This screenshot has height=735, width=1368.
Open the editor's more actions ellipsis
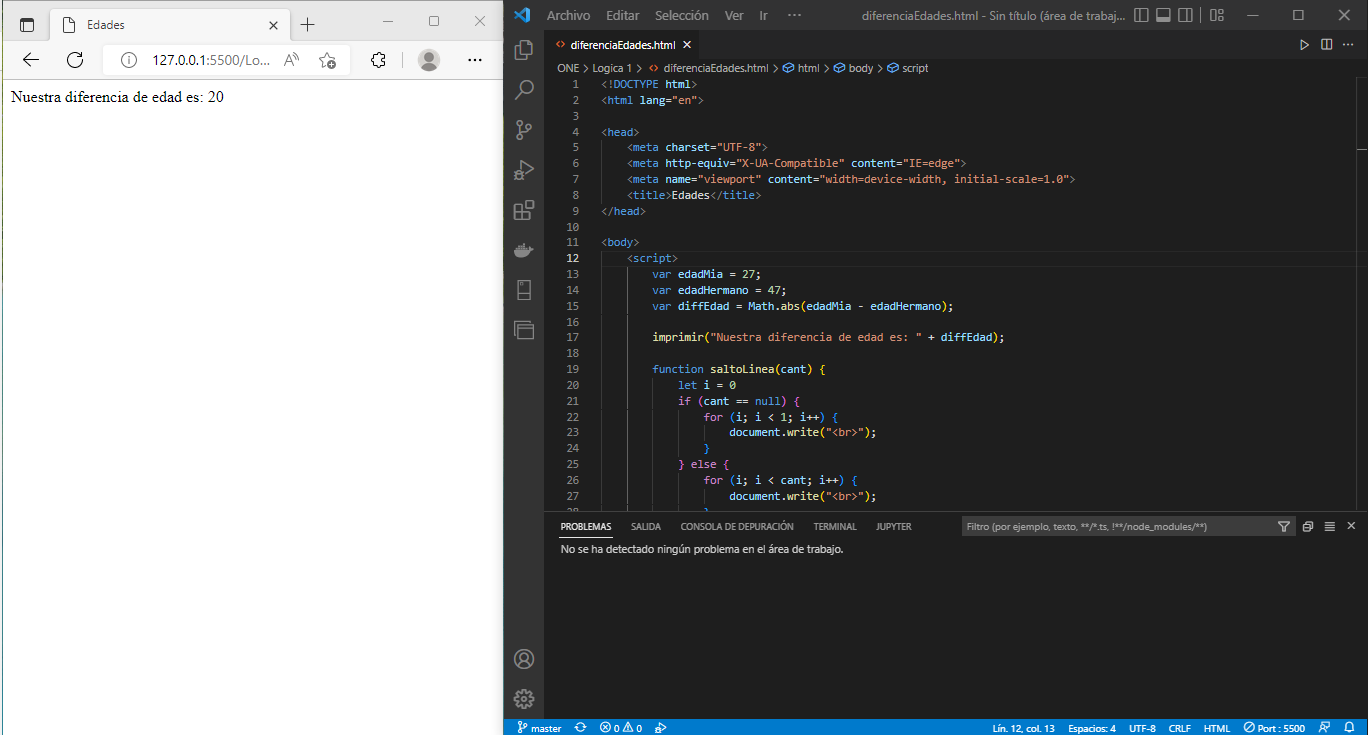coord(1349,44)
